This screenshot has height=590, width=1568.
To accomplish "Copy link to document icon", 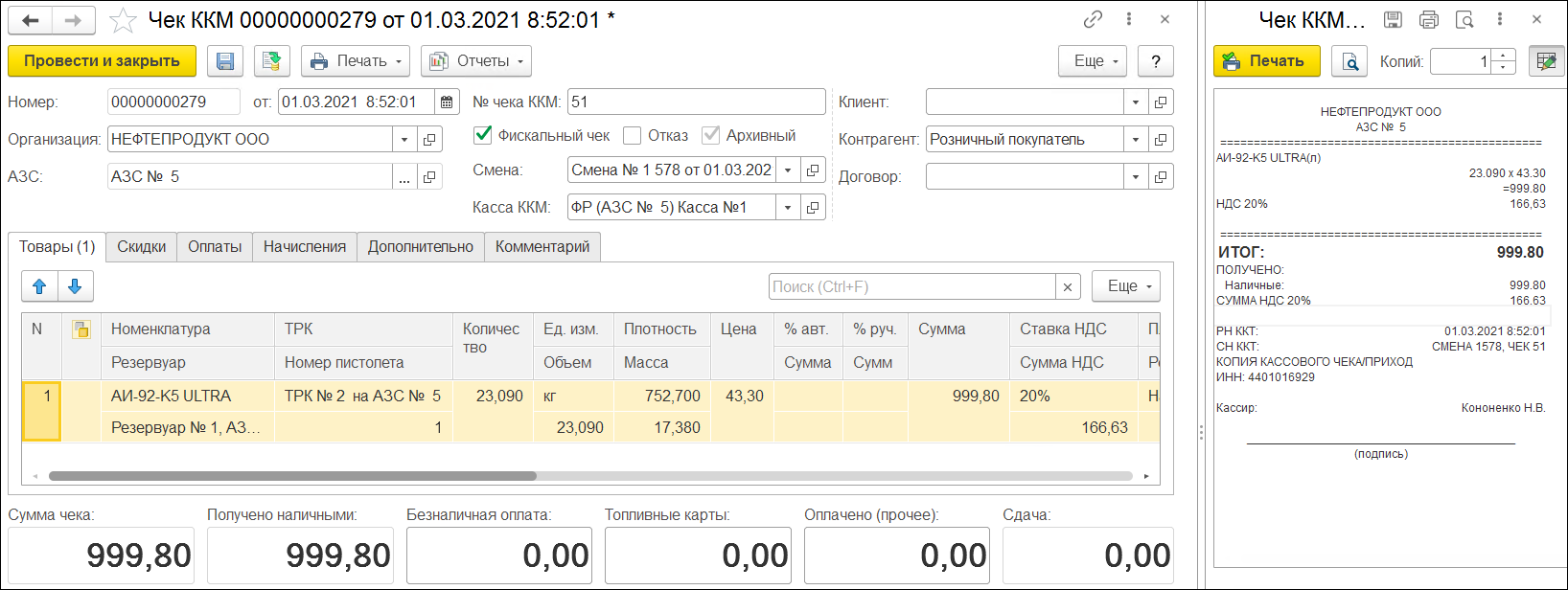I will (1093, 19).
